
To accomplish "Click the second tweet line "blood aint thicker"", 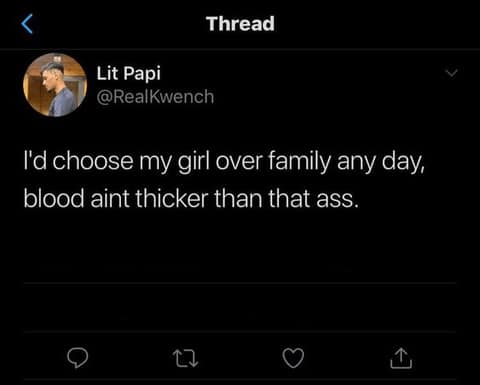I will point(191,199).
